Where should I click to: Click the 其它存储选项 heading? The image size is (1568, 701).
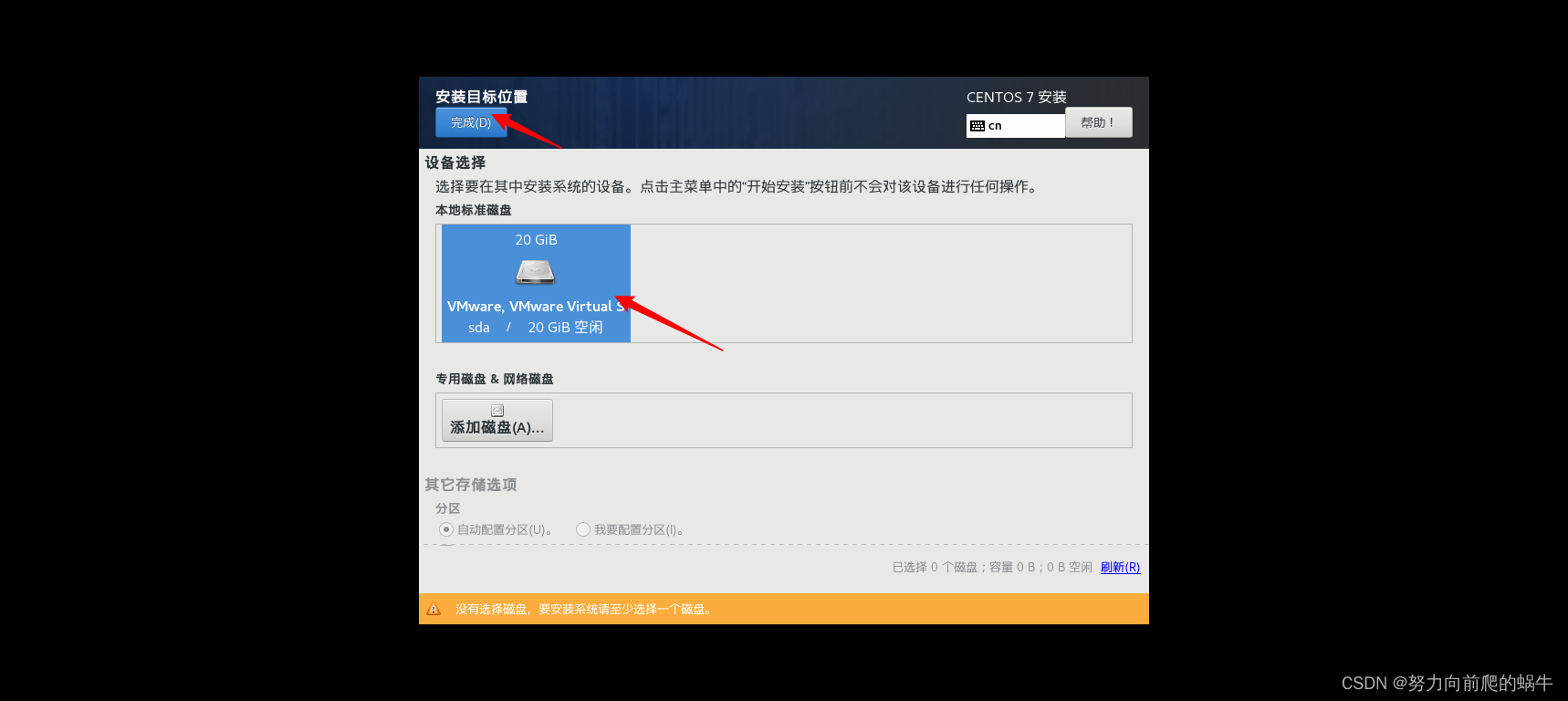471,485
